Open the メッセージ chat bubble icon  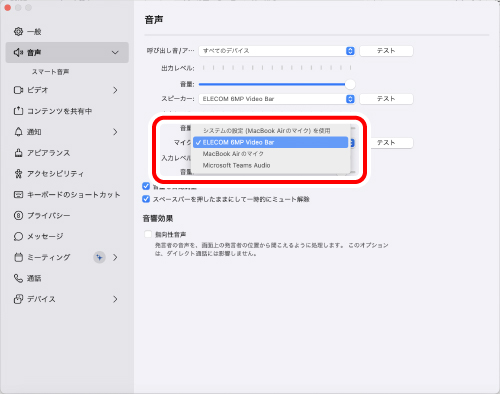tap(18, 236)
